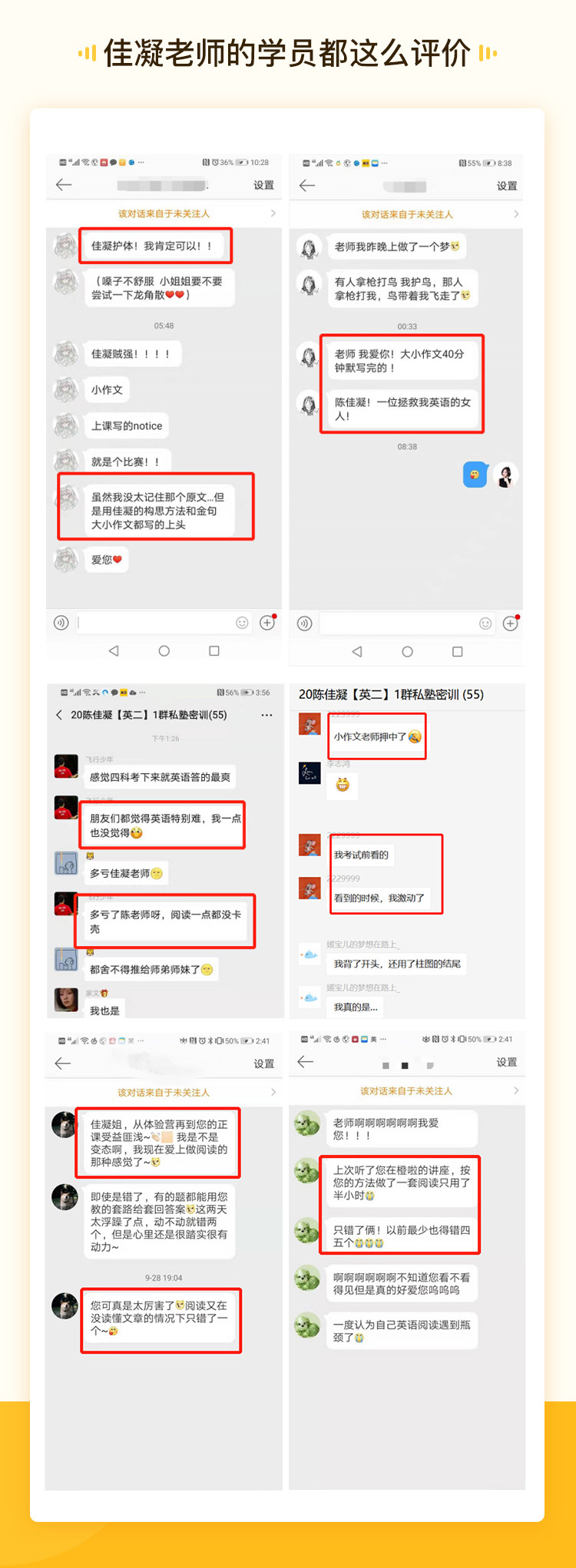Tap Android back triangle in 8:38 screenshot
Screen dimensions: 576x1568
click(x=357, y=652)
